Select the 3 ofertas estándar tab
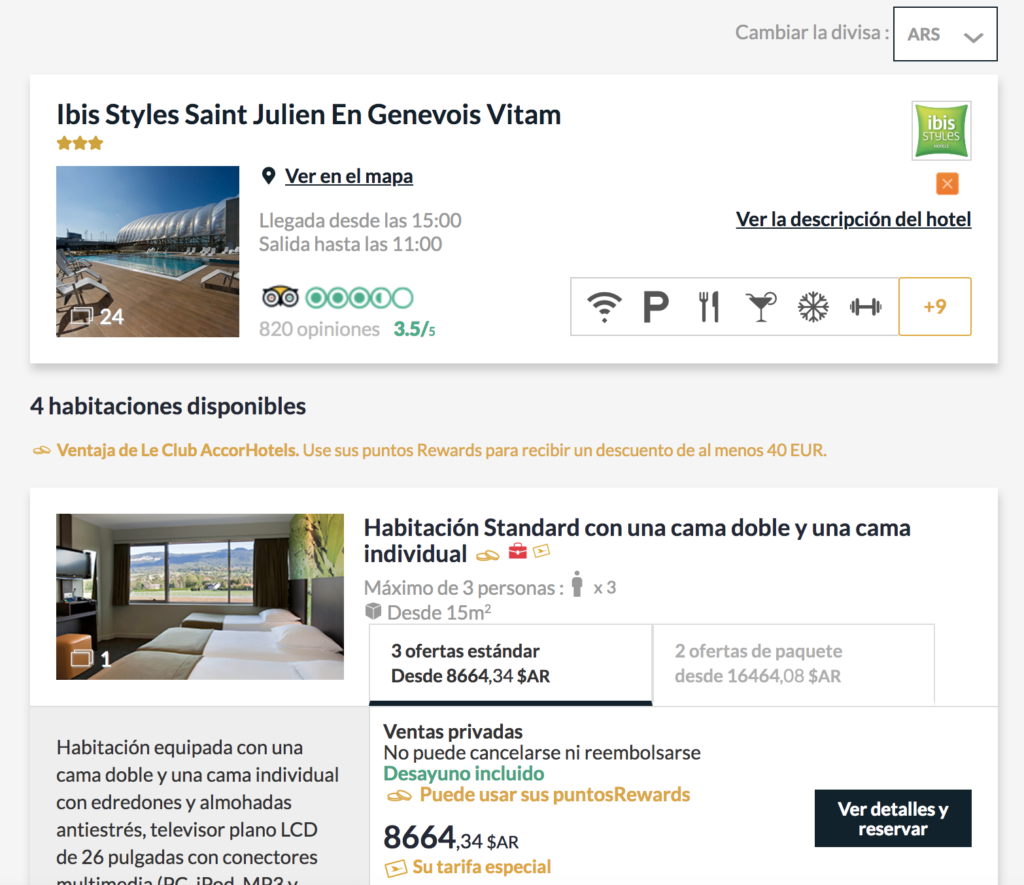This screenshot has width=1024, height=885. 511,664
